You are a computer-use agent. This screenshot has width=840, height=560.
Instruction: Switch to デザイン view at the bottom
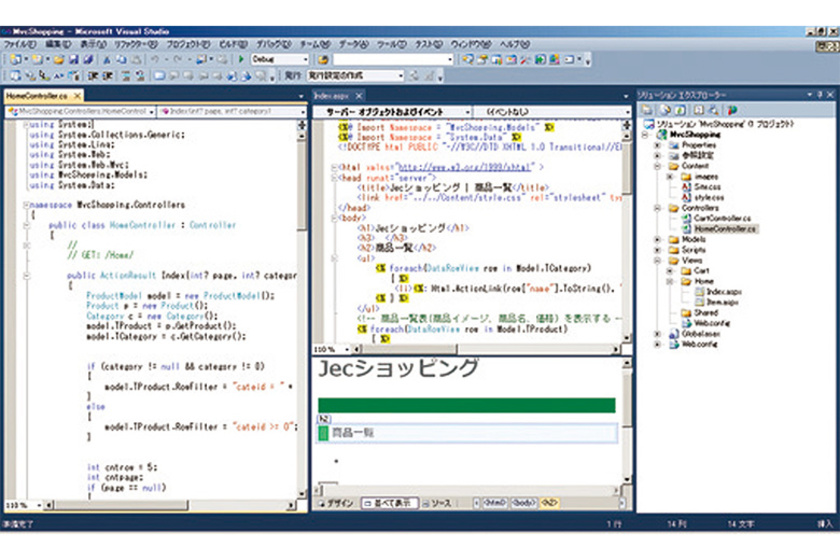[335, 503]
